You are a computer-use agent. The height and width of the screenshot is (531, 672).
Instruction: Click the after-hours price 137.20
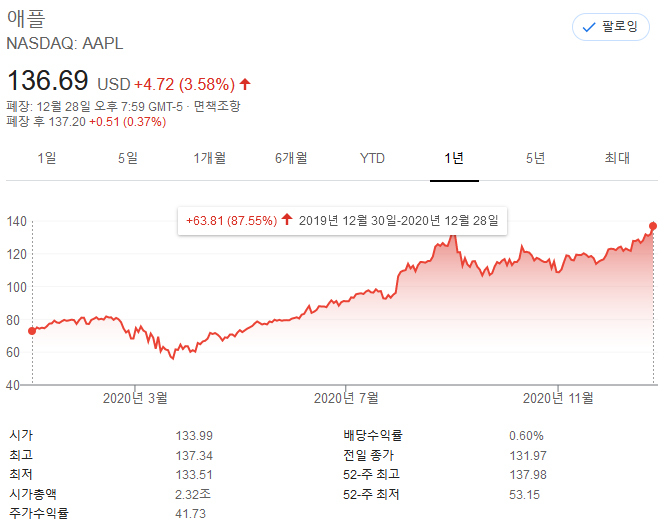pyautogui.click(x=67, y=122)
